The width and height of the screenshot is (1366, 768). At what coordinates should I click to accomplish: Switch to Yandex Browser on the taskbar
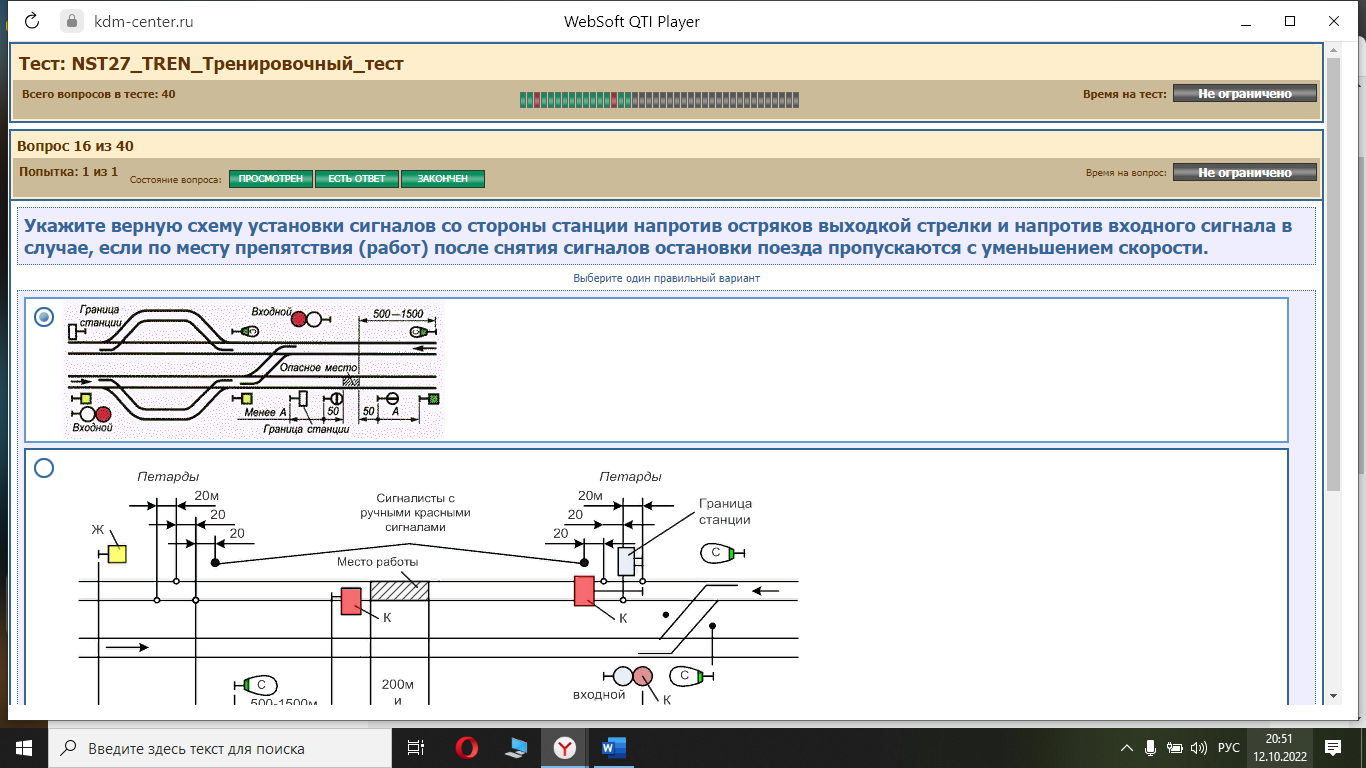[x=565, y=747]
